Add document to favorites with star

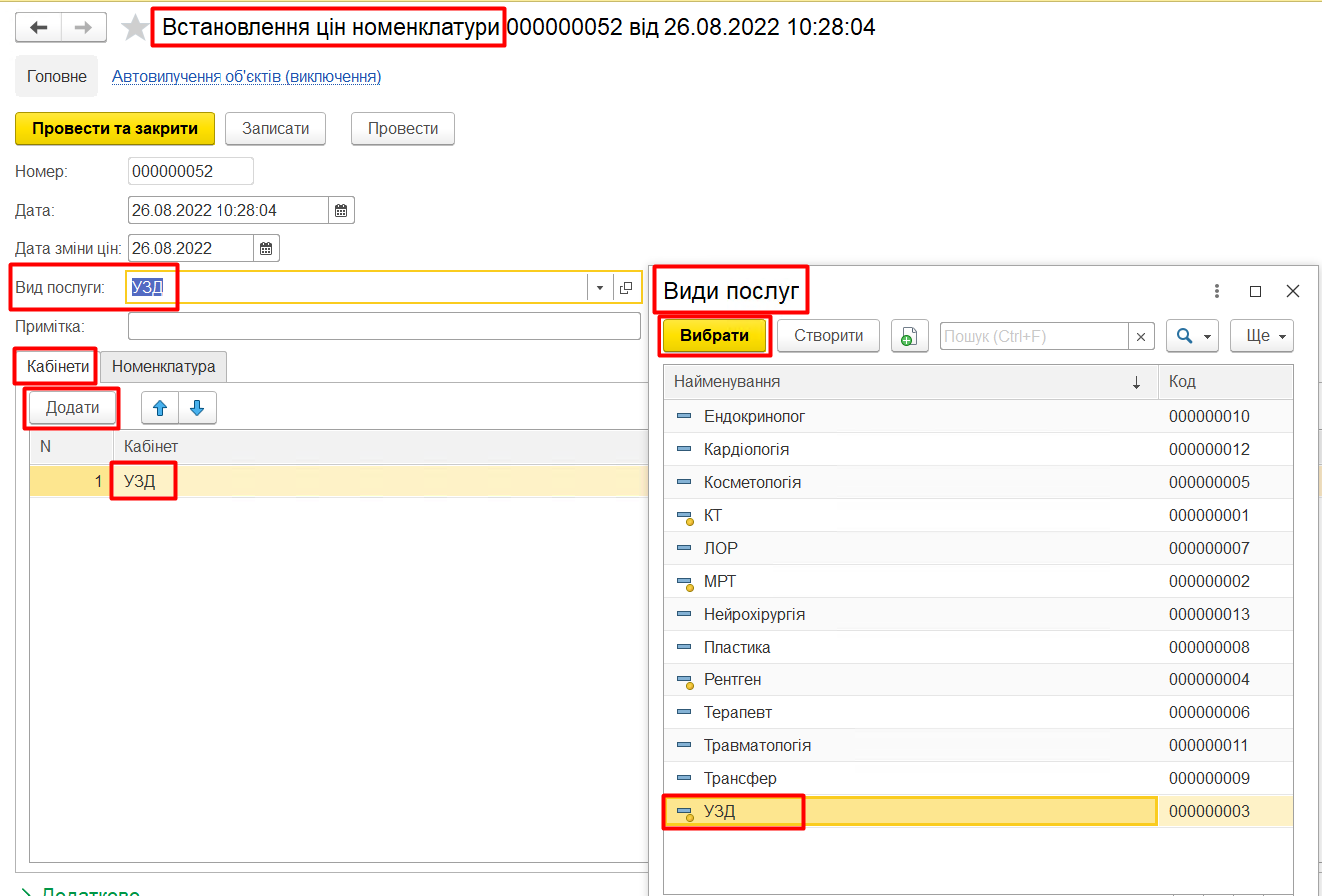[134, 28]
